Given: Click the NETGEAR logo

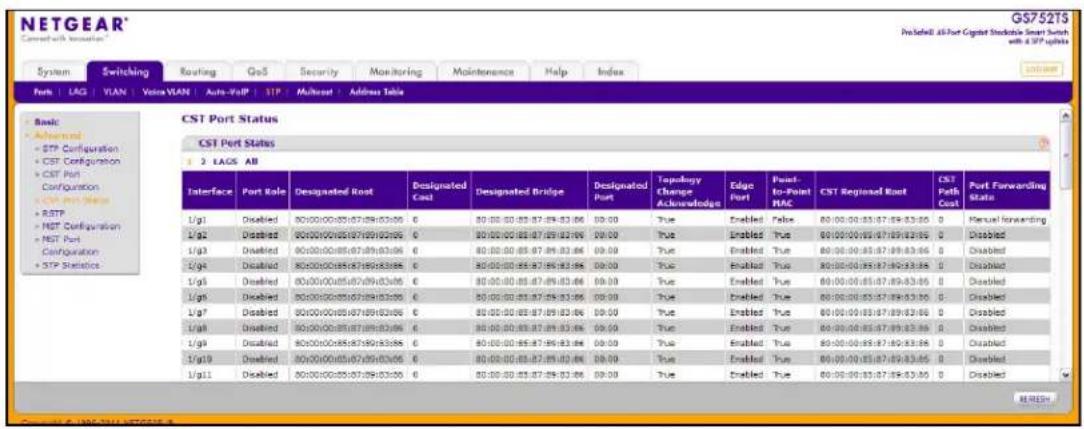Looking at the screenshot, I should pos(73,27).
